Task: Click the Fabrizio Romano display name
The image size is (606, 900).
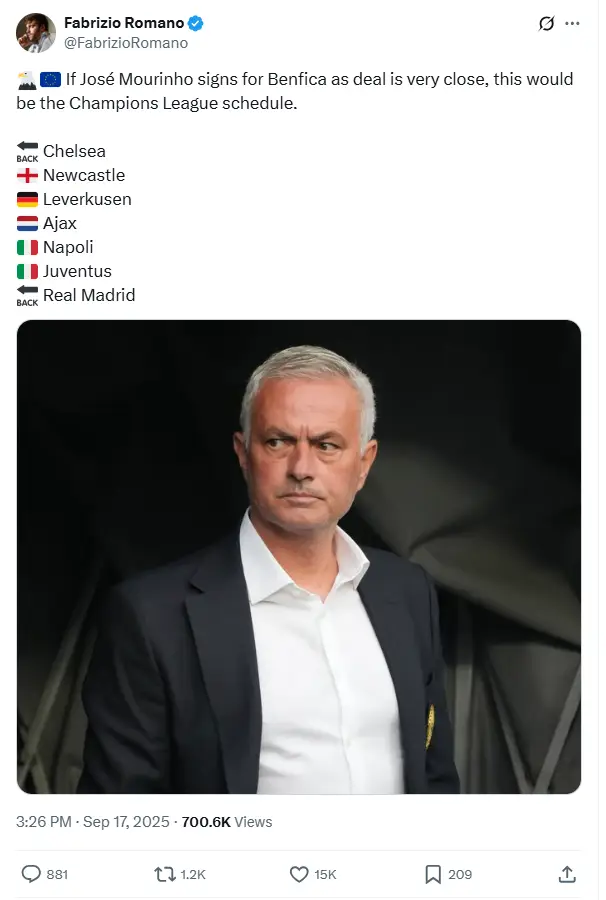Action: pos(124,23)
